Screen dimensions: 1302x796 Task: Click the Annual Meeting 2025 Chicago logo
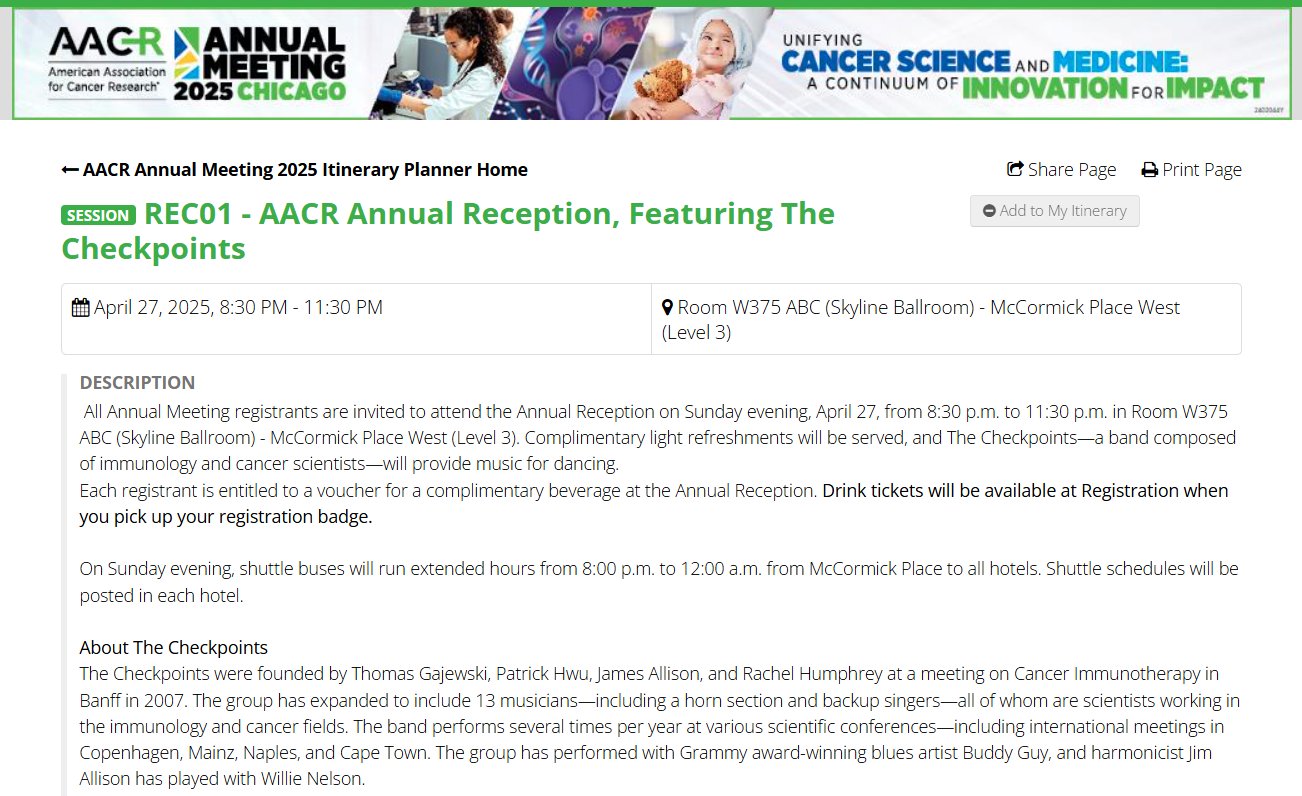(x=260, y=63)
